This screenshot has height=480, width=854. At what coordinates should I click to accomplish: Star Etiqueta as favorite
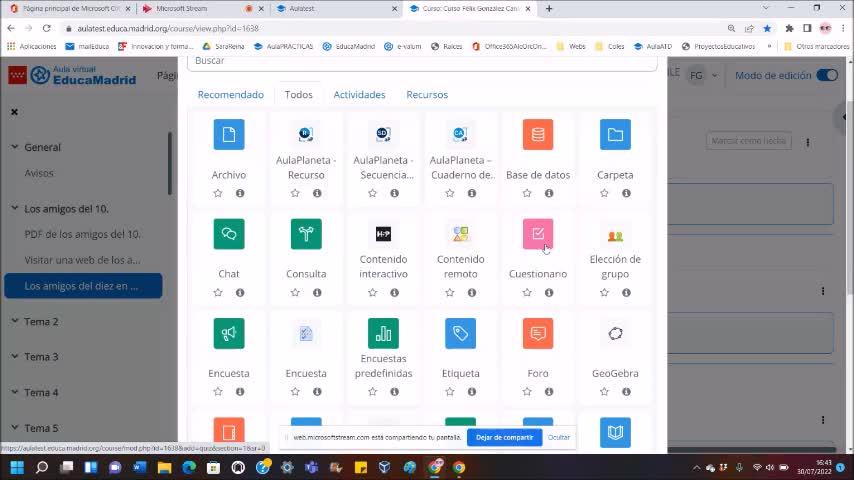click(x=449, y=392)
